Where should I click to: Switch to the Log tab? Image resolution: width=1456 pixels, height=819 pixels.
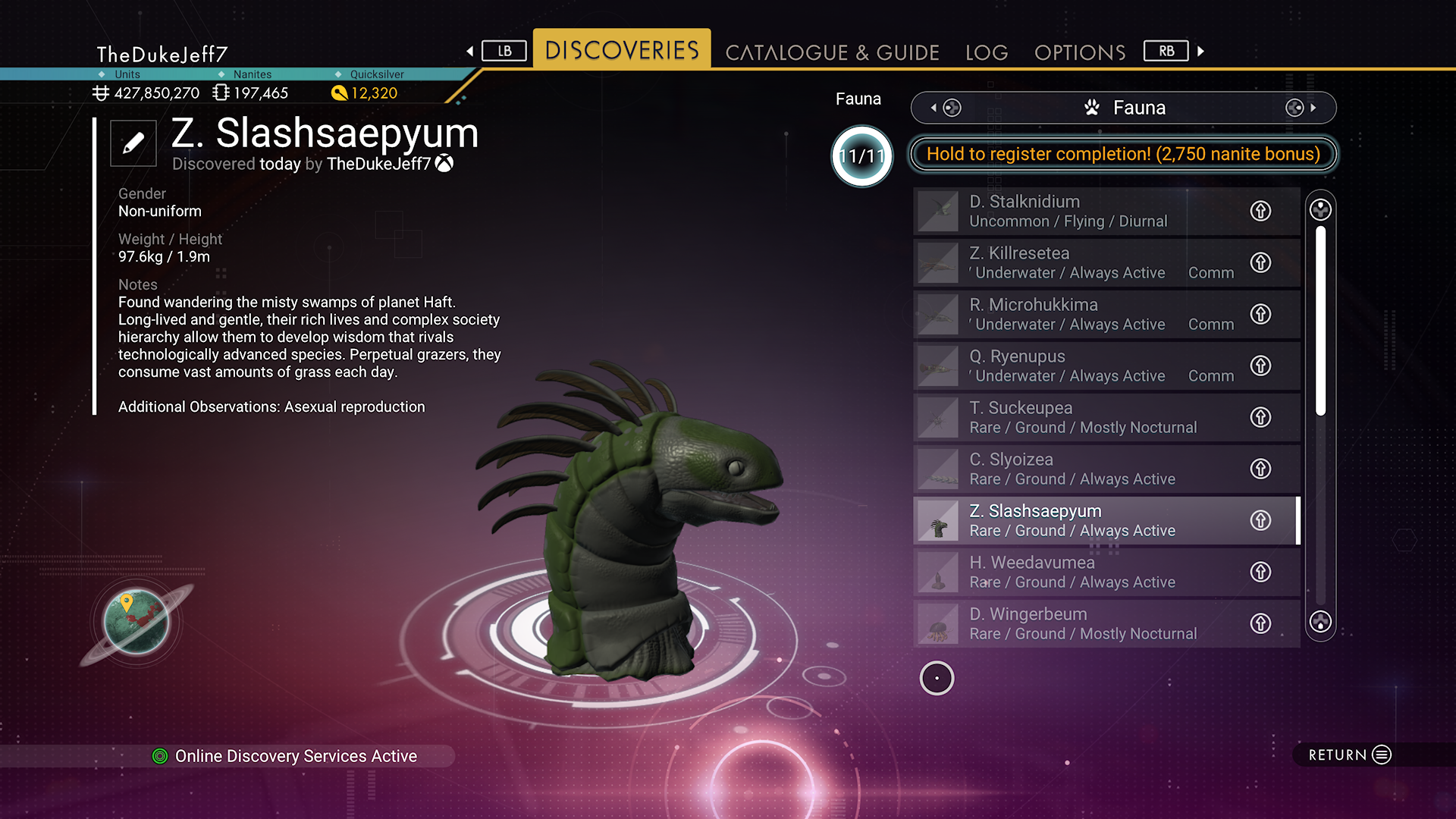click(x=987, y=52)
